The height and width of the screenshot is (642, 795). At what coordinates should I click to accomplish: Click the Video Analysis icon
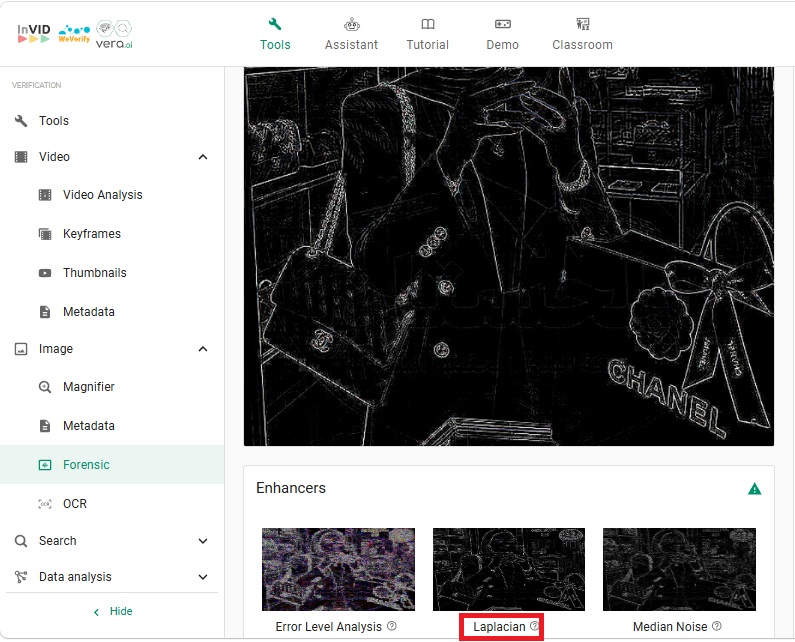pyautogui.click(x=45, y=195)
